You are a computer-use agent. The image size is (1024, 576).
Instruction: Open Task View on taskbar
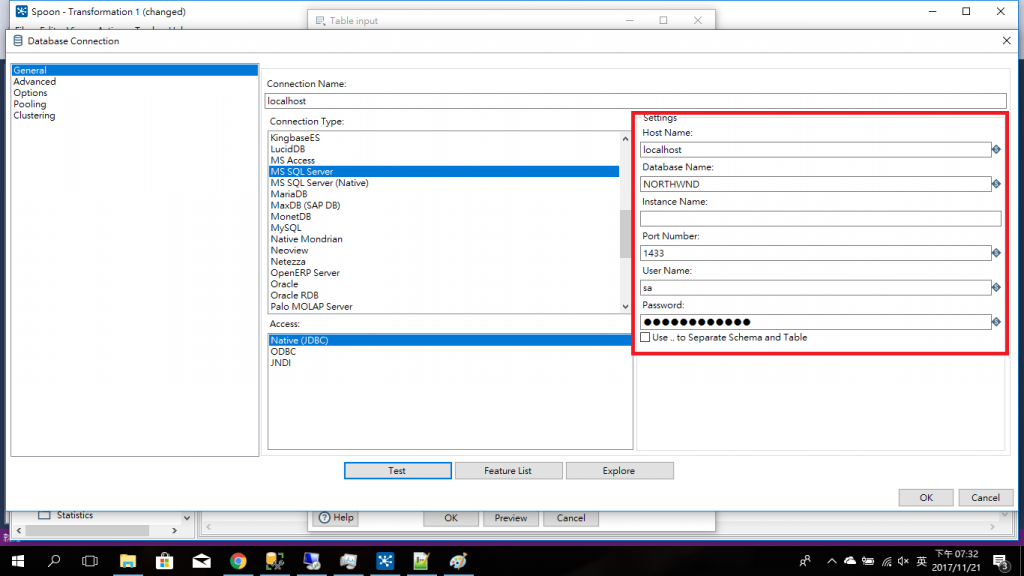pyautogui.click(x=90, y=561)
